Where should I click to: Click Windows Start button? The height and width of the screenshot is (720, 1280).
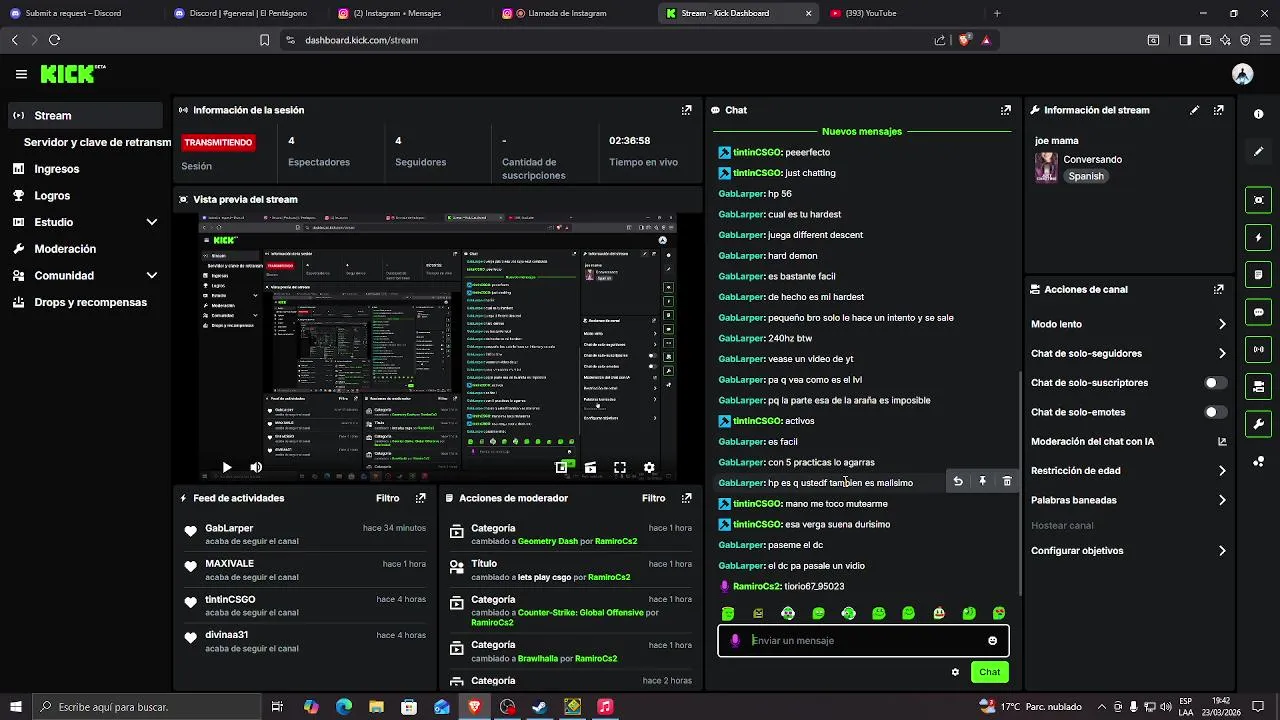pyautogui.click(x=14, y=707)
